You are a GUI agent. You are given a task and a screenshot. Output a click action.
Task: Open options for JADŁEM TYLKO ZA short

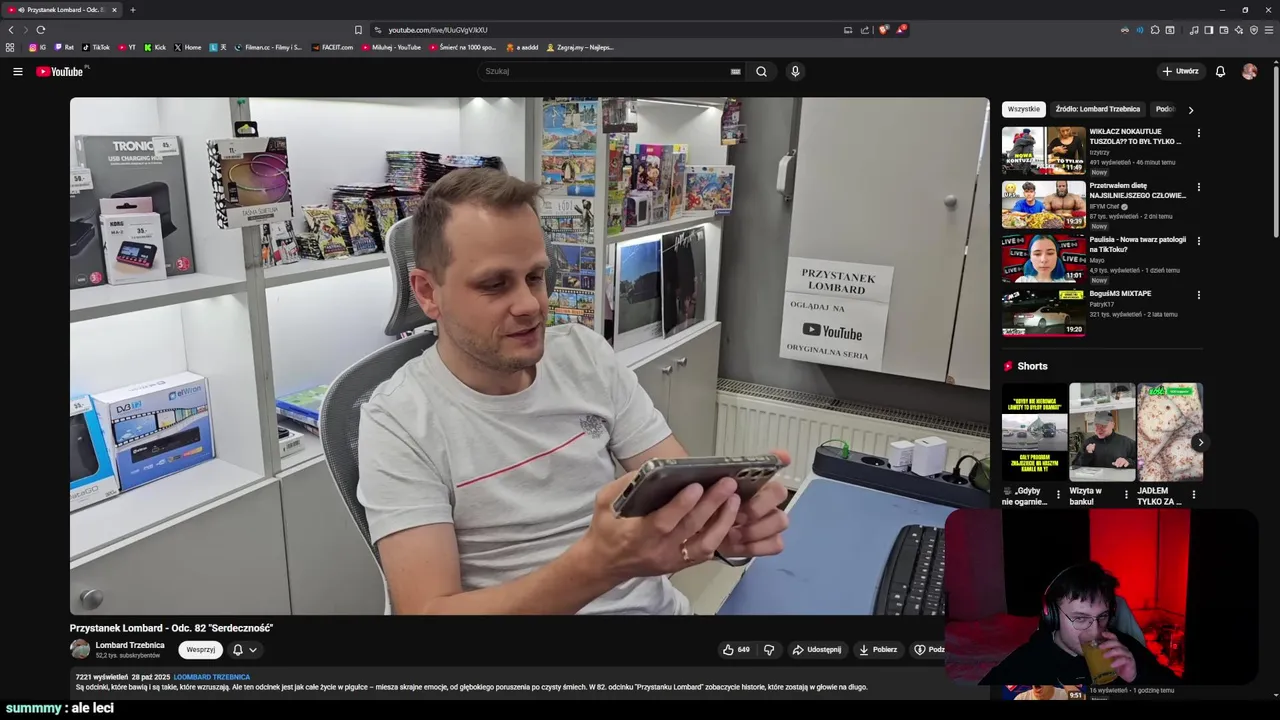pos(1193,494)
